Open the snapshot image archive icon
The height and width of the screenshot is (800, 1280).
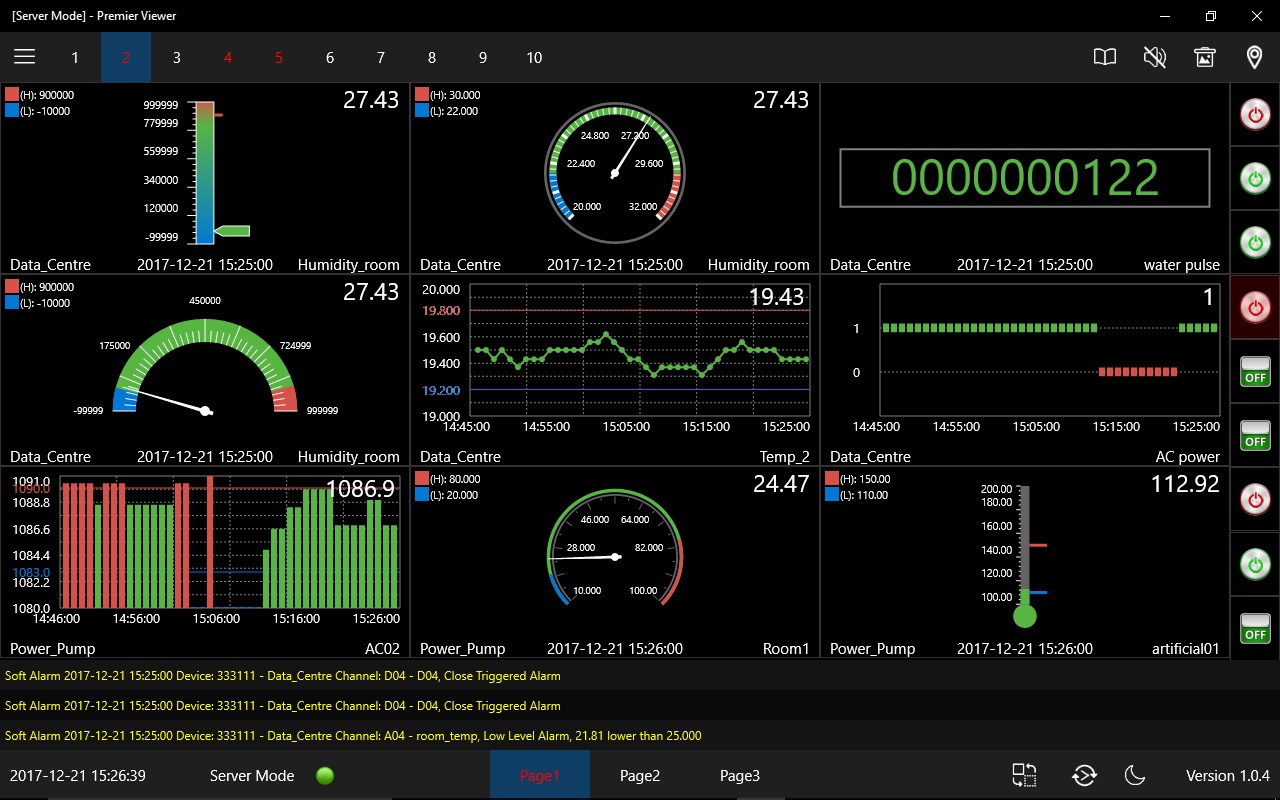pos(1205,57)
